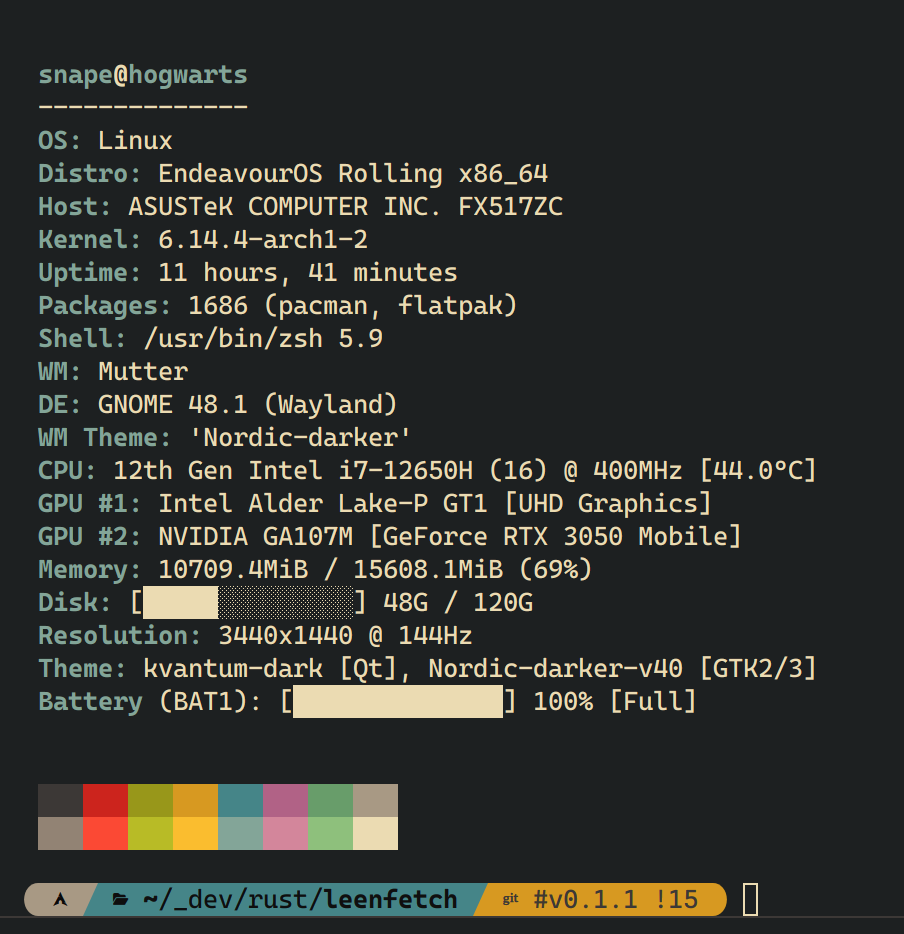
Task: Click the Battery level bar
Action: [398, 702]
